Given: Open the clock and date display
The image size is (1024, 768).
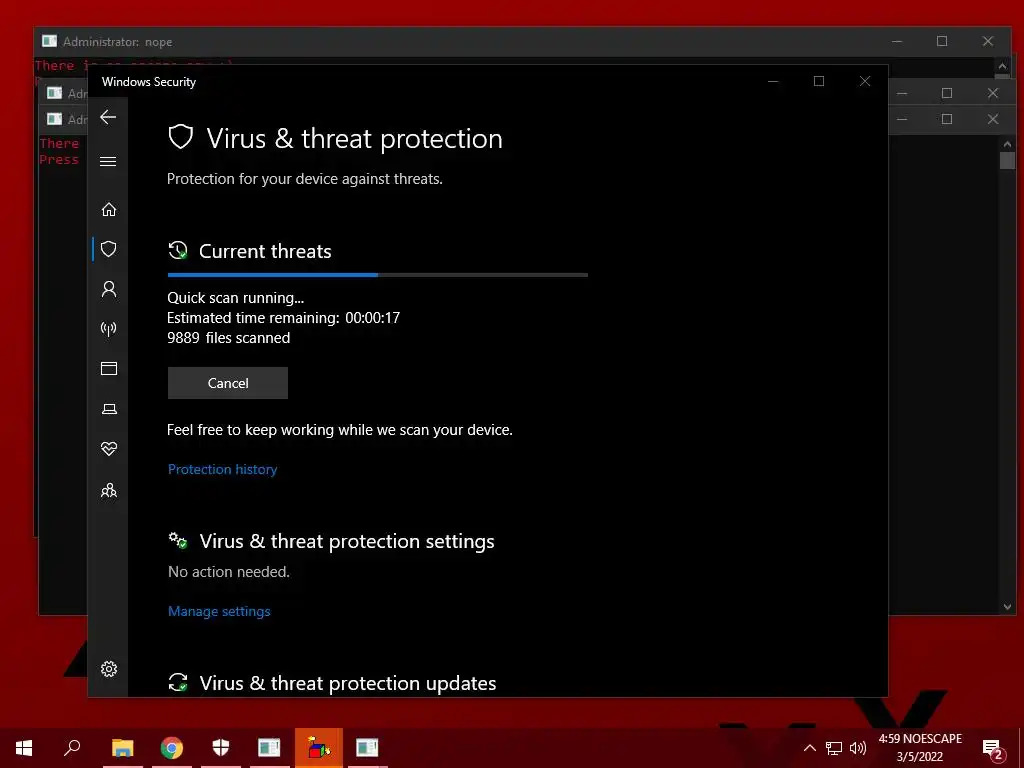Looking at the screenshot, I should click(x=920, y=748).
